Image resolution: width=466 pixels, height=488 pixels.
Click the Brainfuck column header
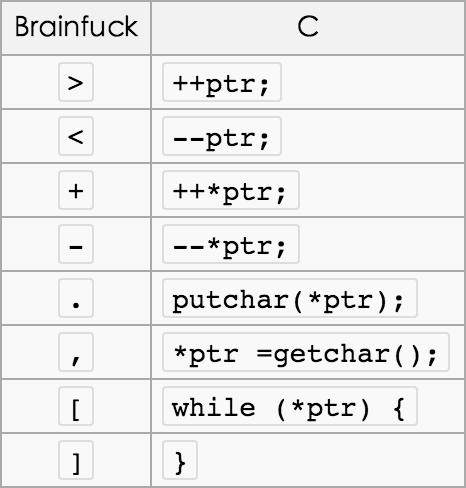tap(76, 27)
